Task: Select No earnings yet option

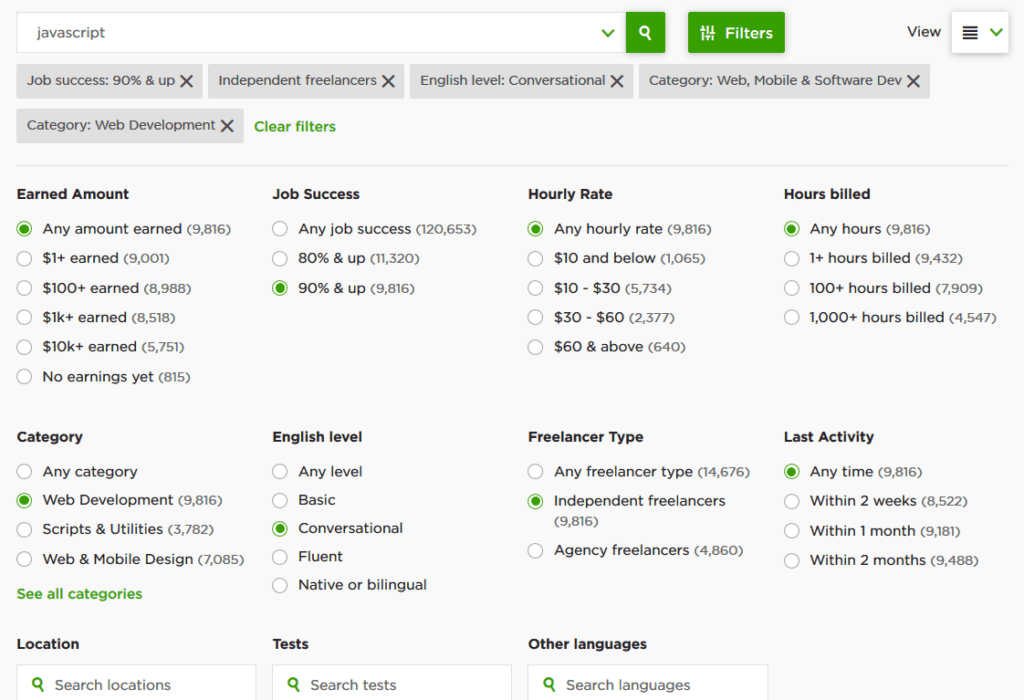Action: [x=24, y=377]
